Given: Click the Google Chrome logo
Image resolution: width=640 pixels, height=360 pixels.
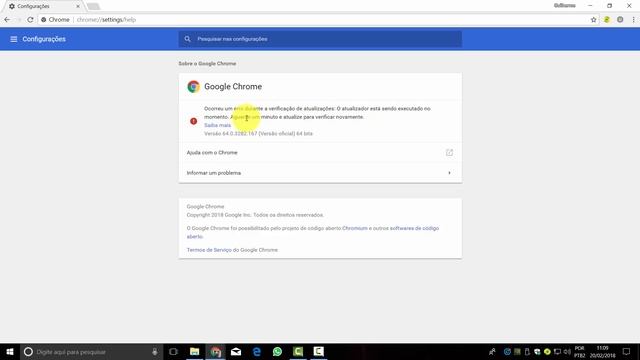Looking at the screenshot, I should (x=193, y=87).
